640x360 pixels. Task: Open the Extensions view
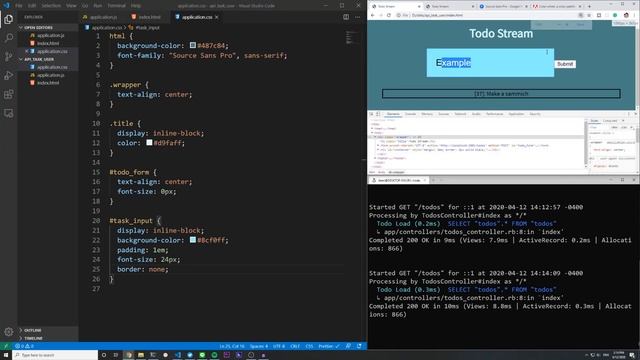point(9,94)
